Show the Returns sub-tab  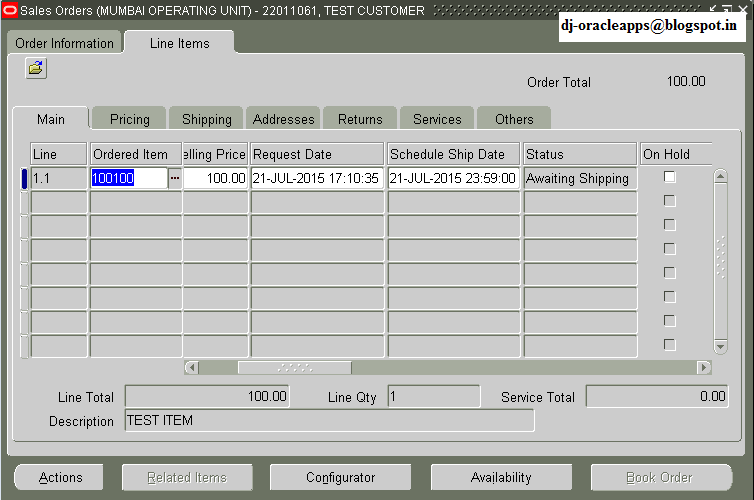pyautogui.click(x=360, y=119)
